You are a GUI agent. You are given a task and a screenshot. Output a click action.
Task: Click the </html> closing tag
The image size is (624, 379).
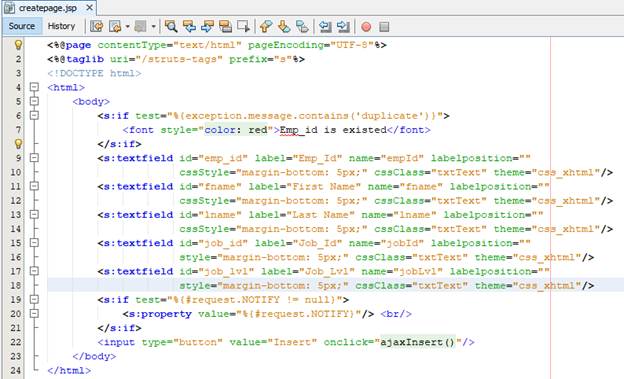69,370
